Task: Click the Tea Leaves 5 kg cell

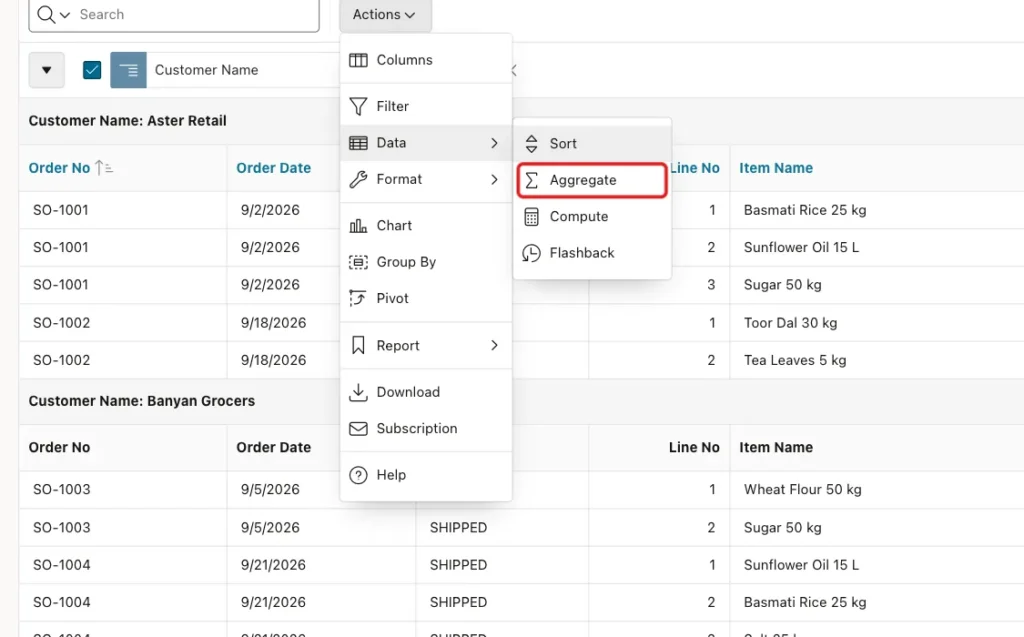Action: [795, 360]
